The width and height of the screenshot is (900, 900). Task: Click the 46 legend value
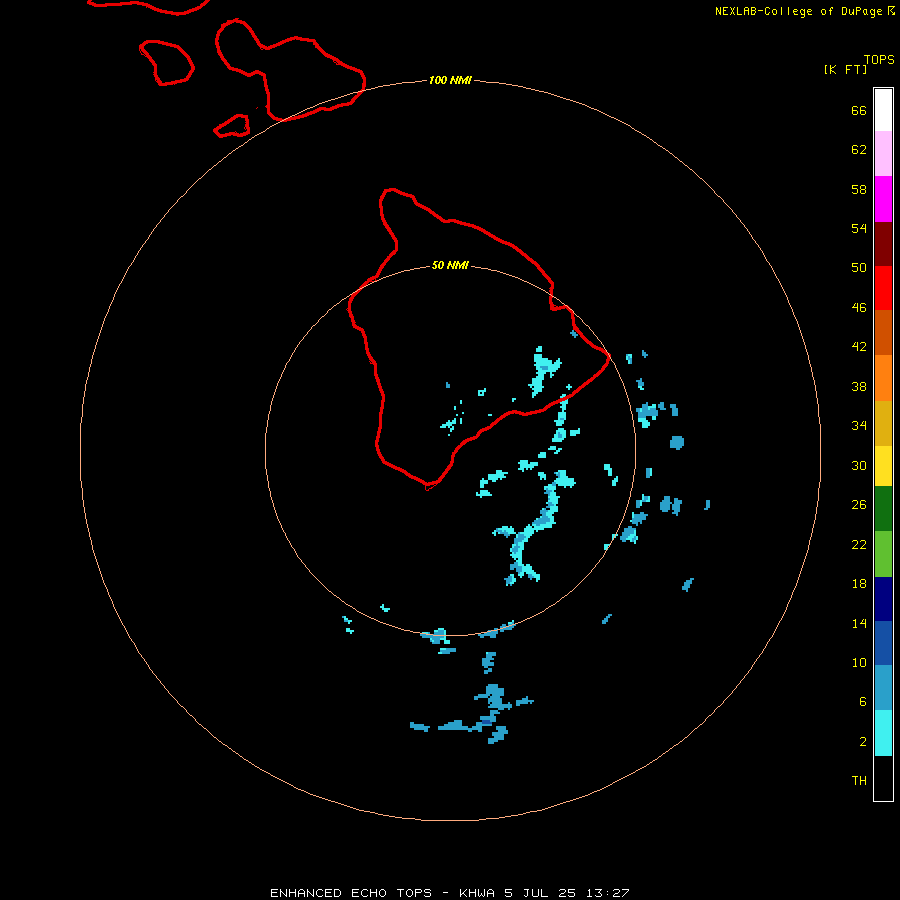pos(859,308)
